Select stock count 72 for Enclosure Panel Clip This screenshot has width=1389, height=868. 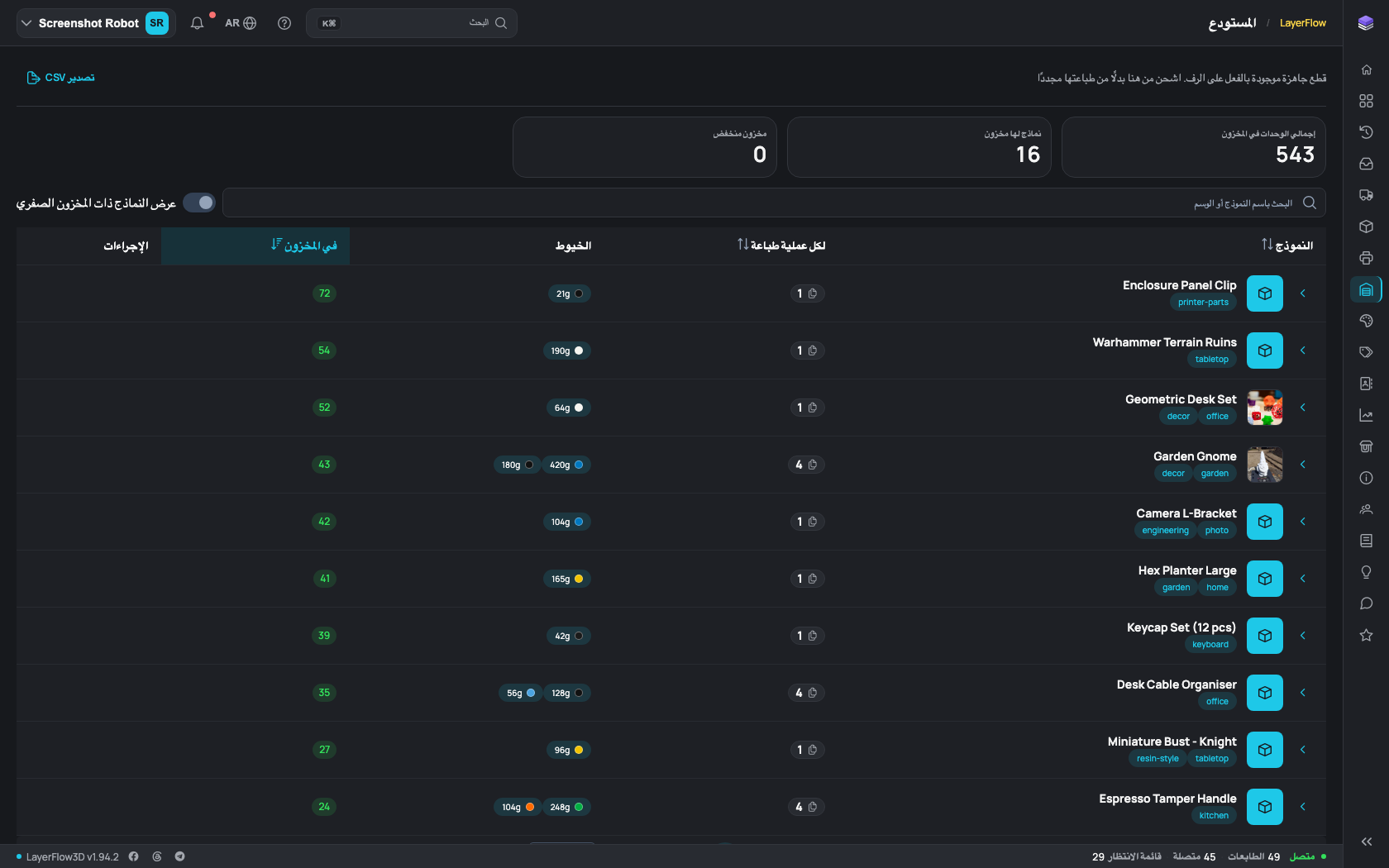[x=324, y=293]
